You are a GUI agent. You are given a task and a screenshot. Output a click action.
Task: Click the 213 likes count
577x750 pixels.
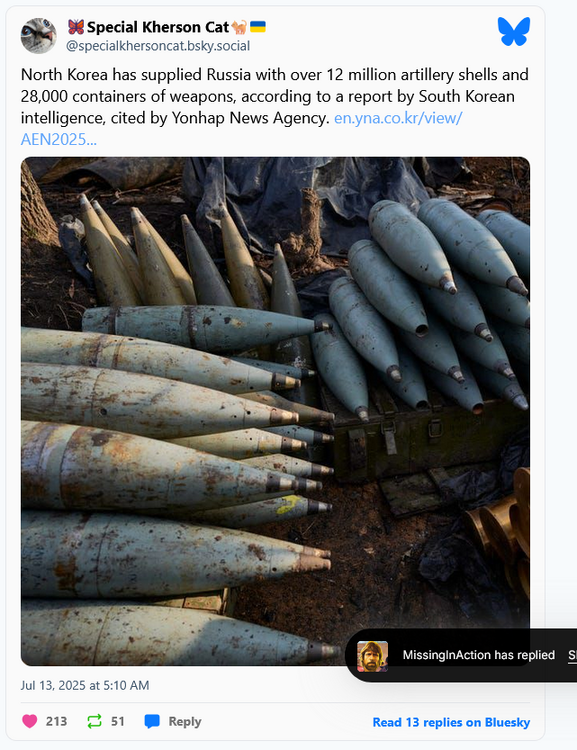click(56, 721)
